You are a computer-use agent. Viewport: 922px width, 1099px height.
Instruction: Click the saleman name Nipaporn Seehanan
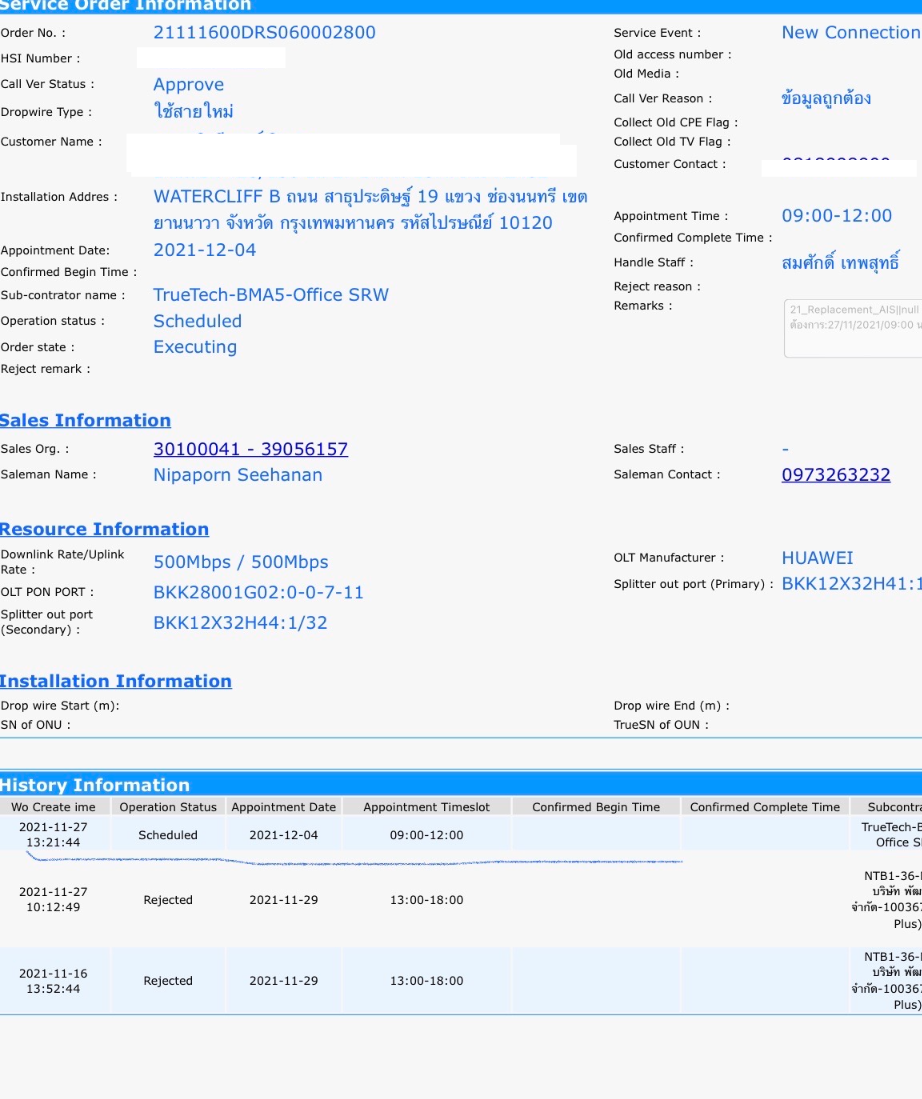click(238, 475)
